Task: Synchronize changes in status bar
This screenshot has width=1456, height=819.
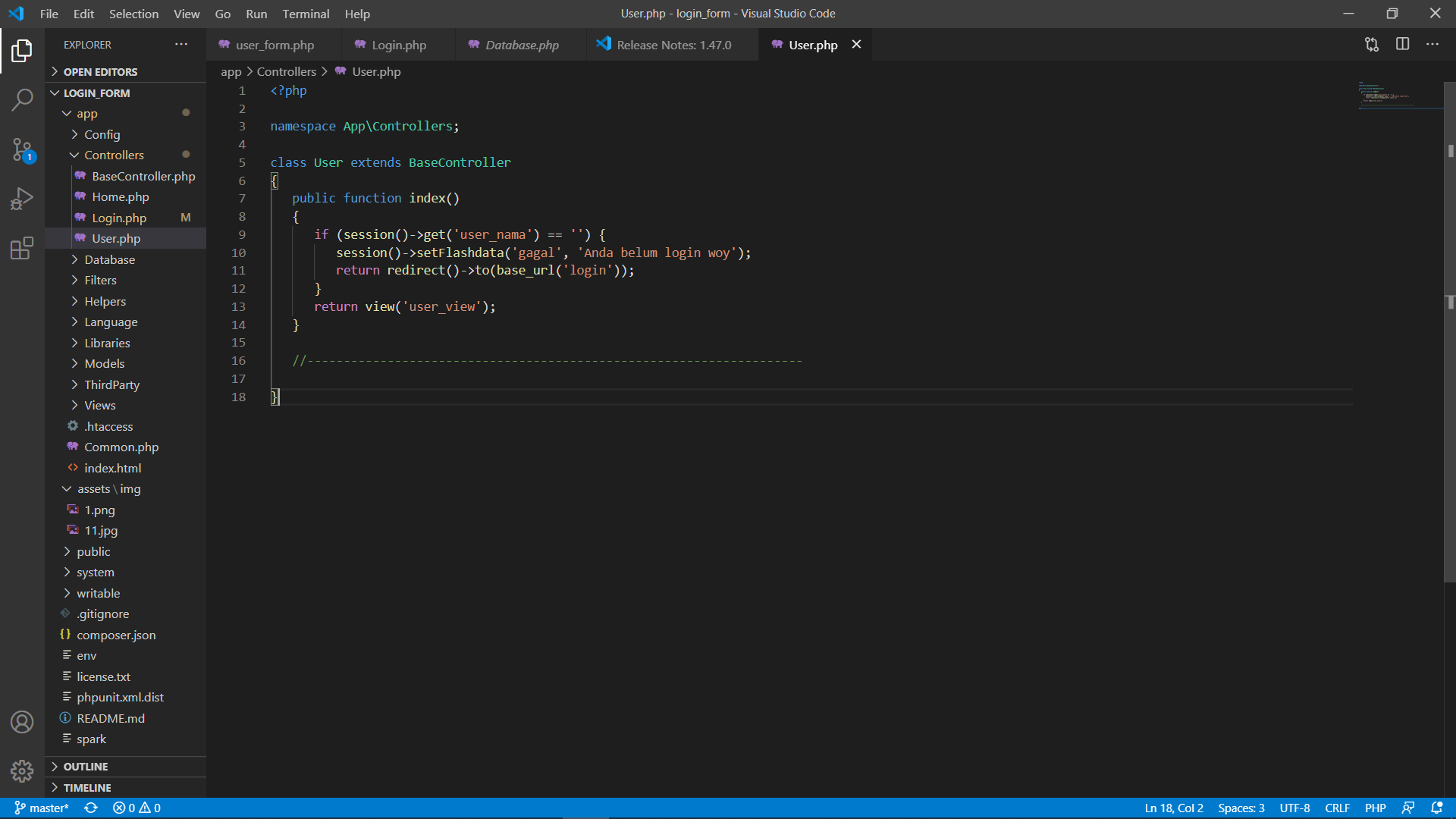Action: pyautogui.click(x=91, y=808)
